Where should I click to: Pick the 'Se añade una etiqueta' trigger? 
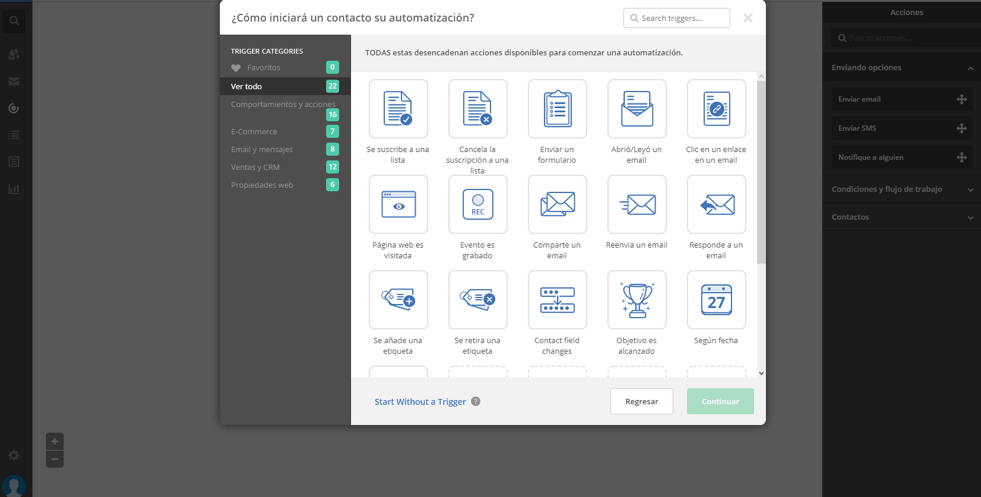tap(398, 300)
